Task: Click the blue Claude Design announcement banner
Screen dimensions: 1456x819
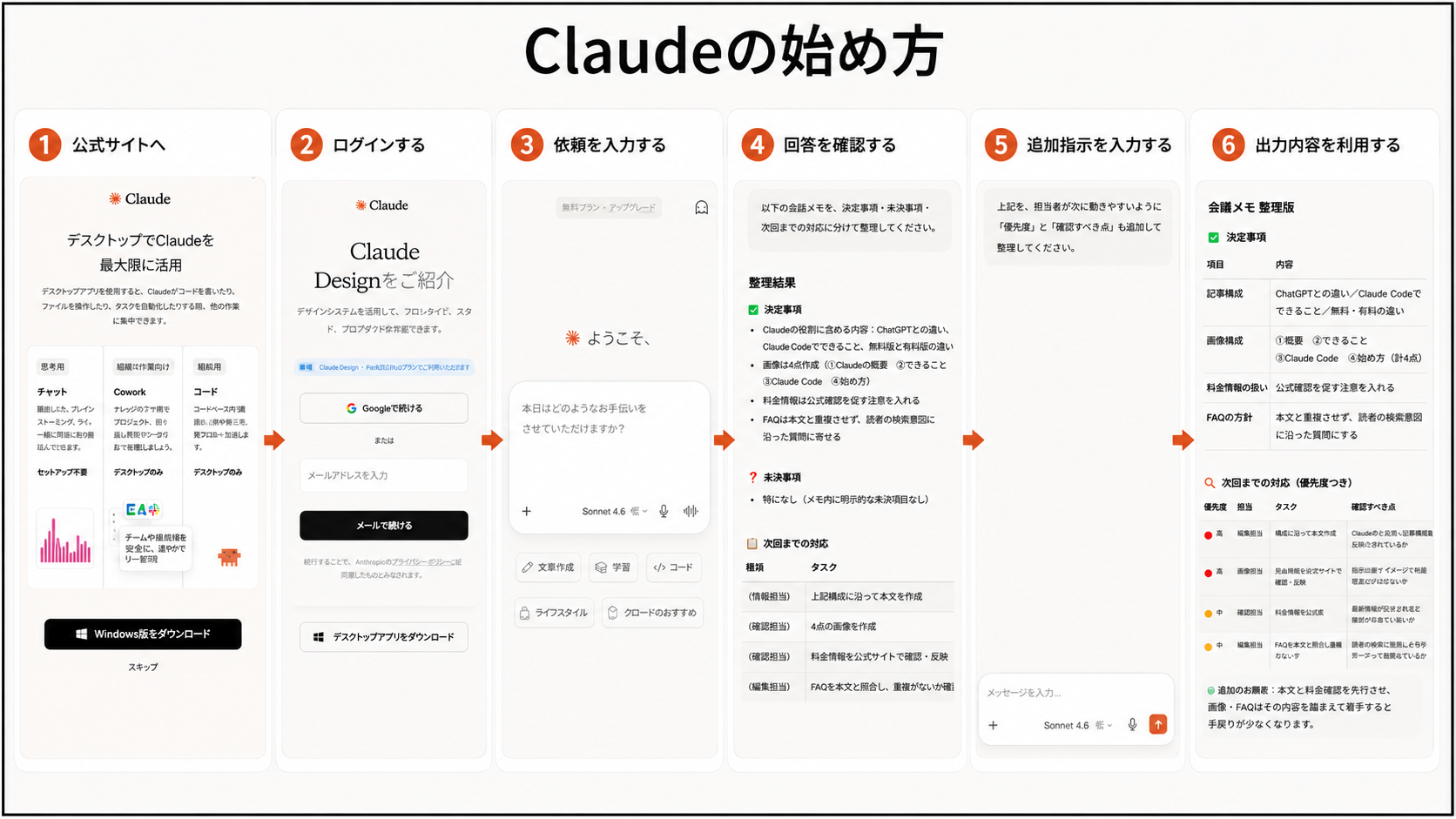Action: (x=384, y=367)
